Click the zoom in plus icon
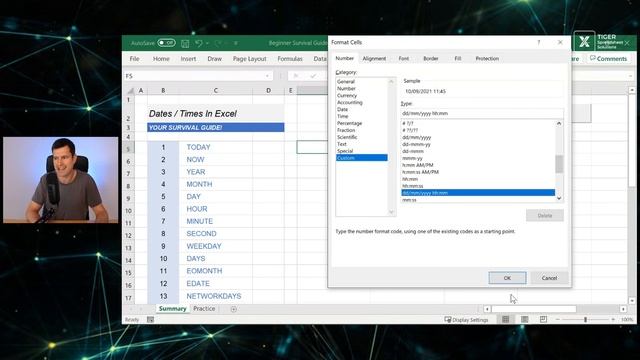The image size is (640, 360). (613, 320)
